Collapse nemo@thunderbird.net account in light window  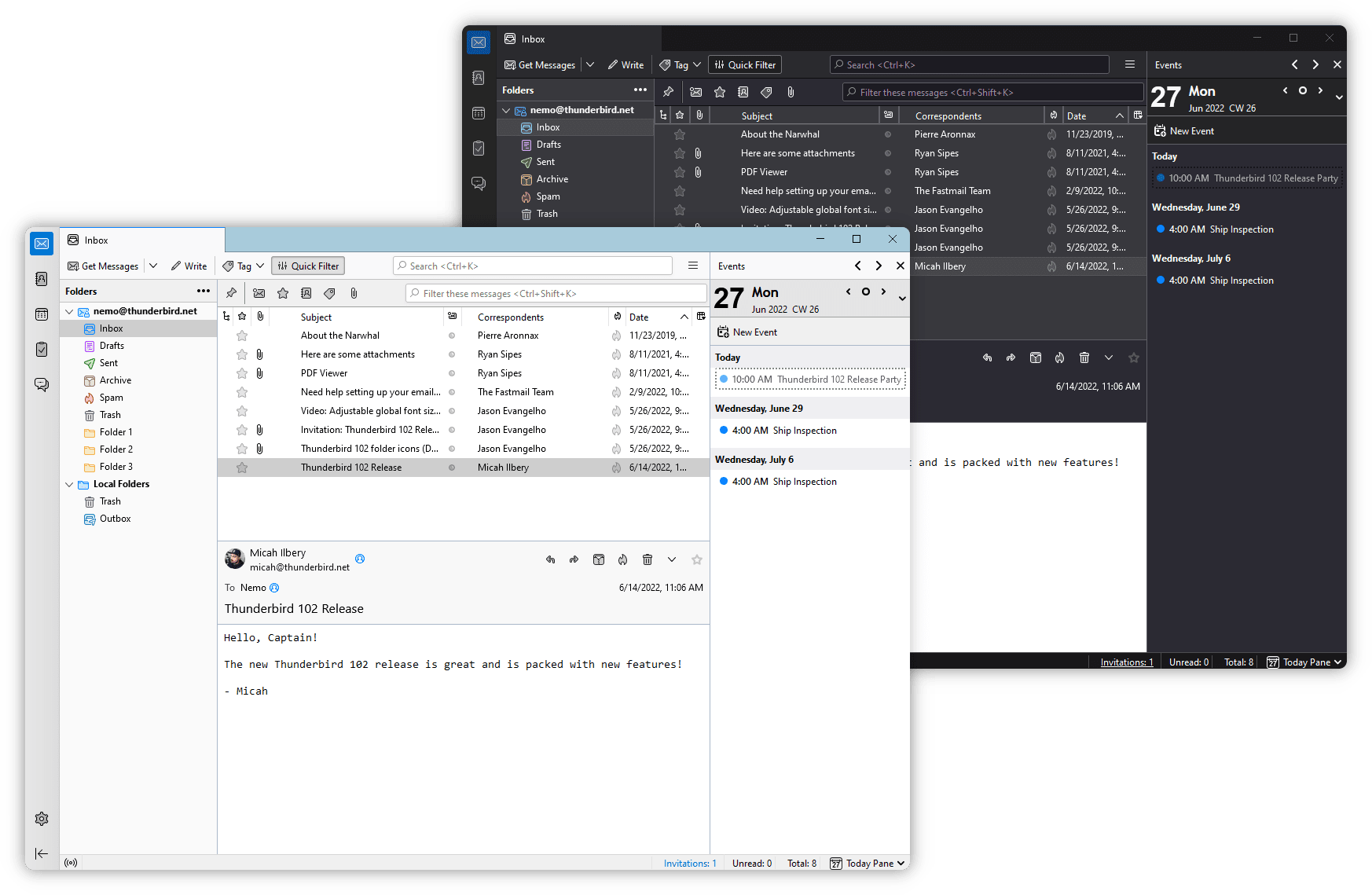coord(69,311)
